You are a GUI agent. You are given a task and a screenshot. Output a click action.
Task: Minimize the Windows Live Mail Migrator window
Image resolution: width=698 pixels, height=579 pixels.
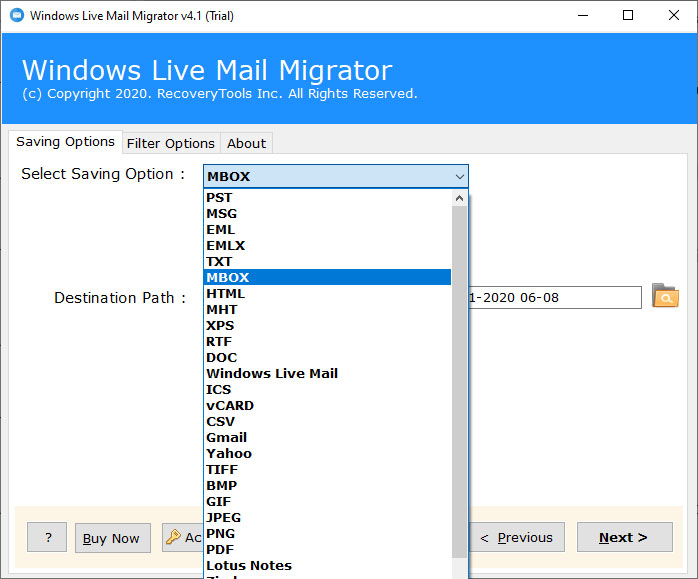(x=583, y=16)
